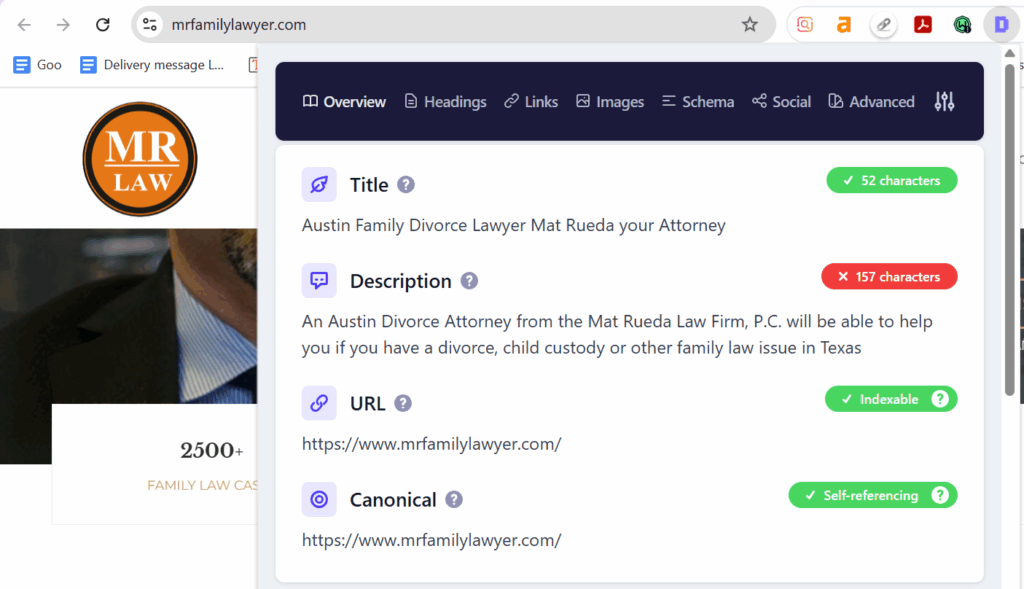Click the 52 characters badge
The image size is (1024, 589).
(x=891, y=180)
